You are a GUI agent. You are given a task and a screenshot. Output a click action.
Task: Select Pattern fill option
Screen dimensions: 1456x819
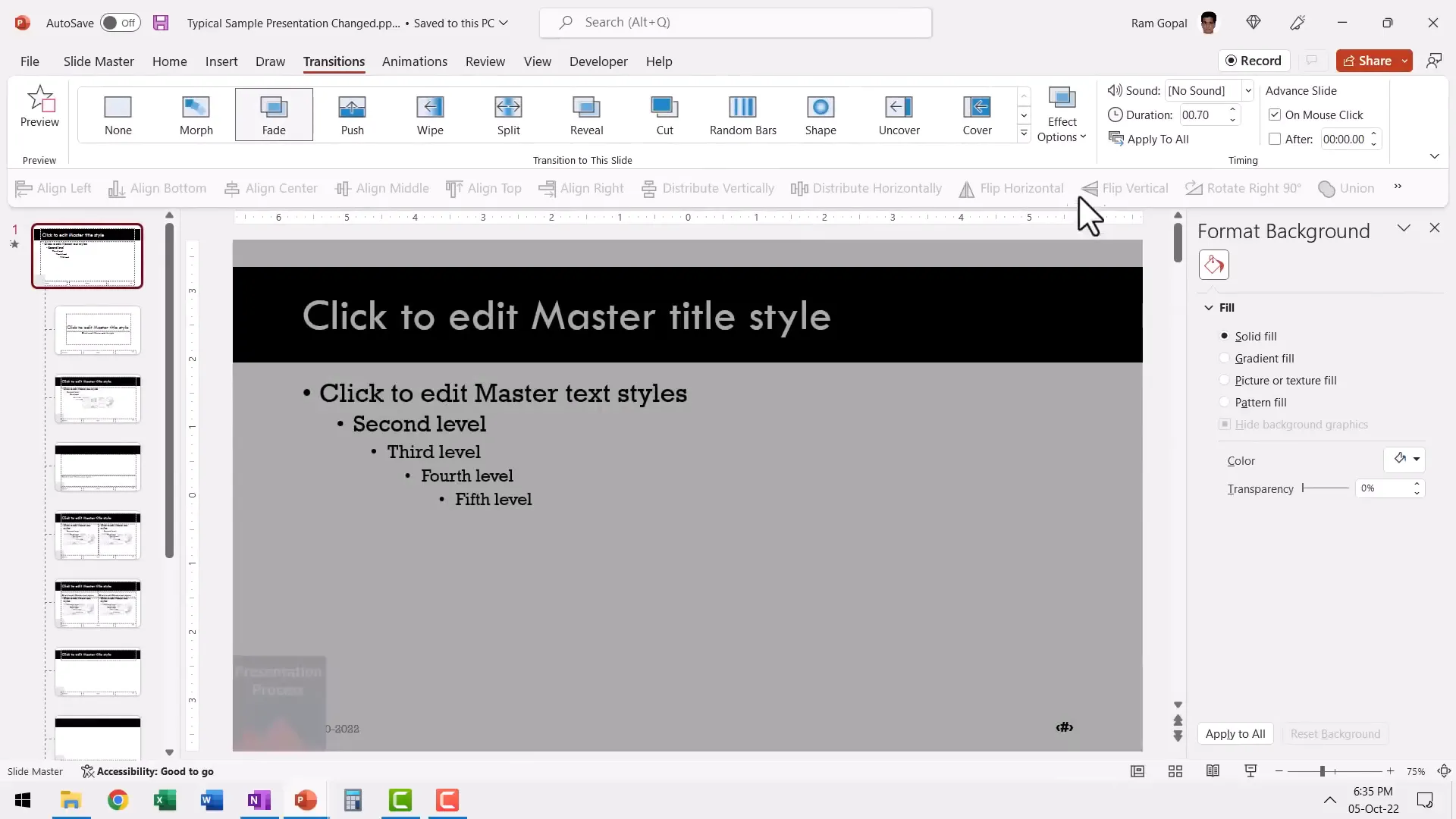[x=1224, y=402]
